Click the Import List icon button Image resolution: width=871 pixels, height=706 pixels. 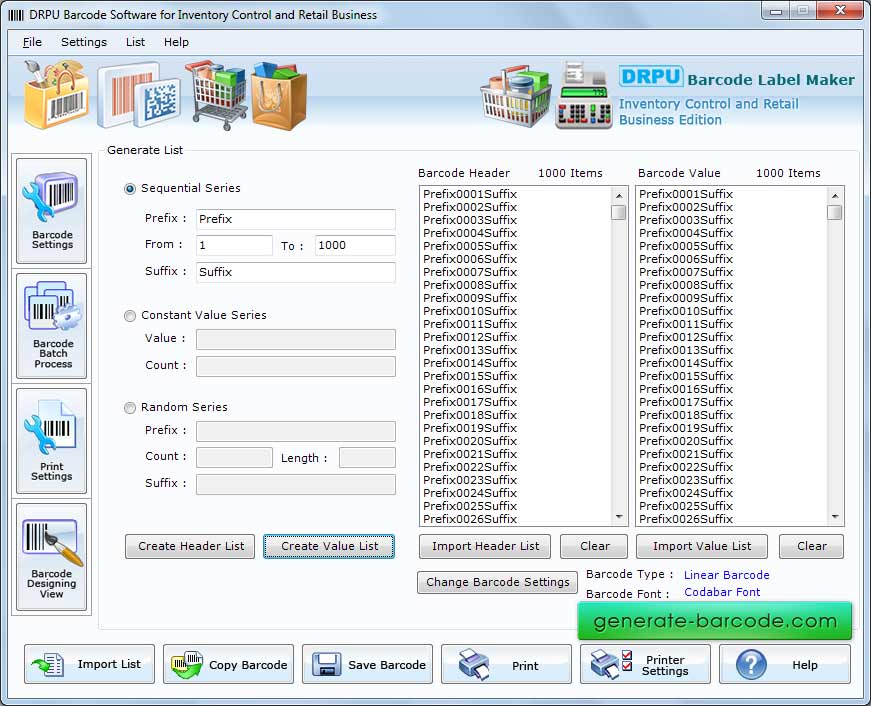point(89,664)
